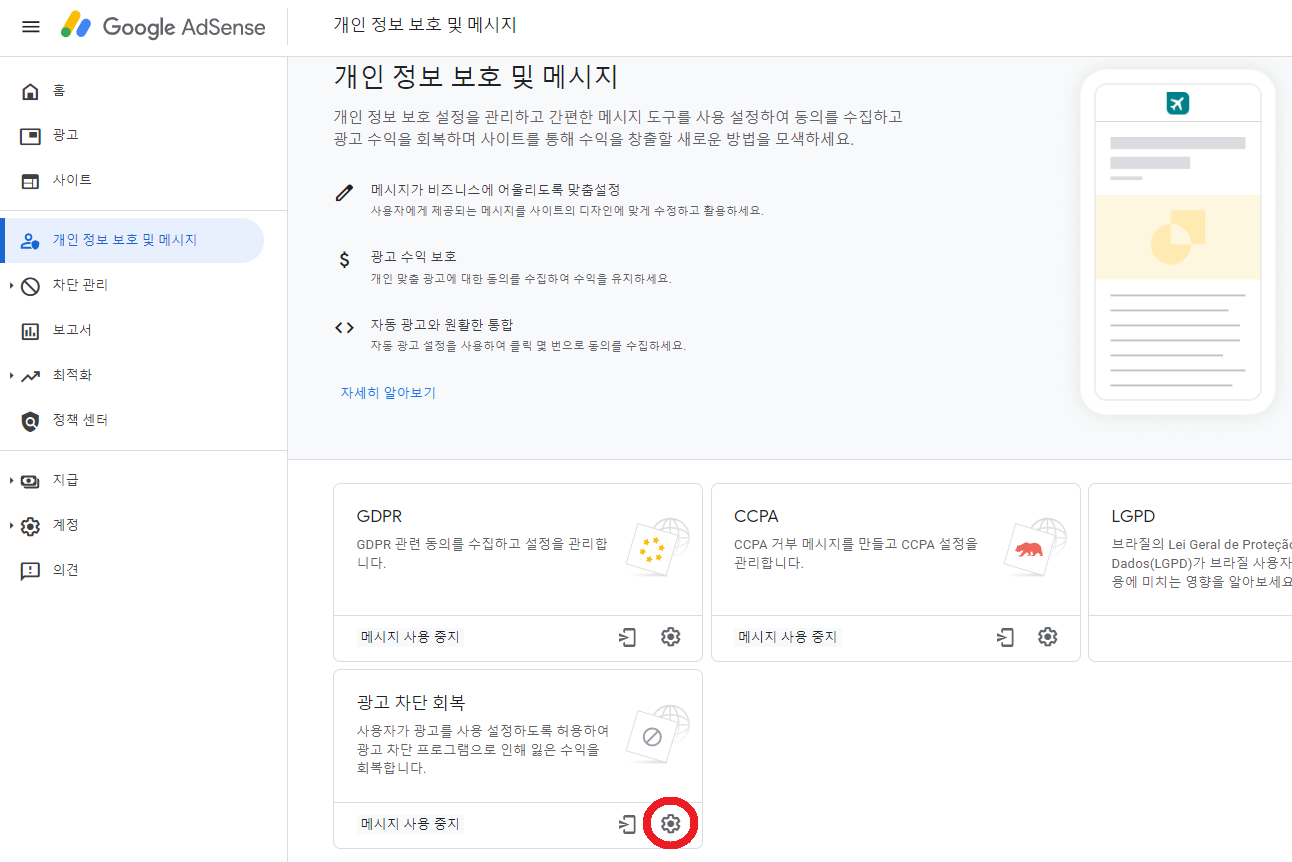The image size is (1292, 862).
Task: Click the 차단 관리 block icon
Action: 31,286
